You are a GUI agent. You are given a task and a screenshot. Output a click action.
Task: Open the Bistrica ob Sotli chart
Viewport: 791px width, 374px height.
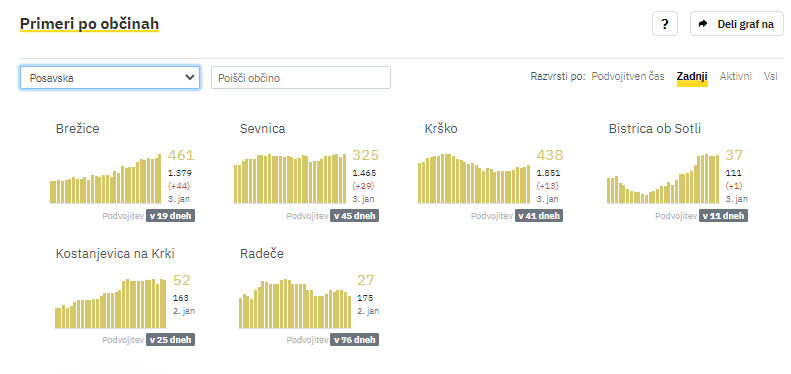(x=663, y=179)
